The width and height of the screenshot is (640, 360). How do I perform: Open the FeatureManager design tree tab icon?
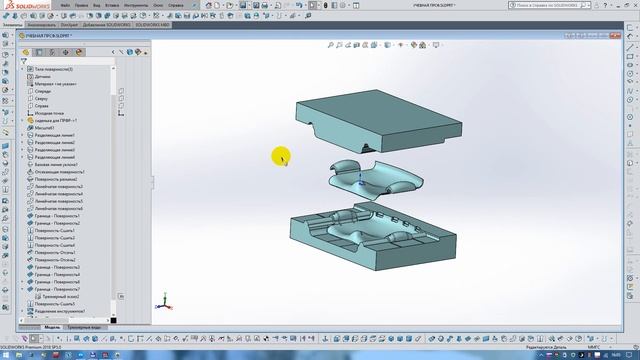tap(26, 52)
